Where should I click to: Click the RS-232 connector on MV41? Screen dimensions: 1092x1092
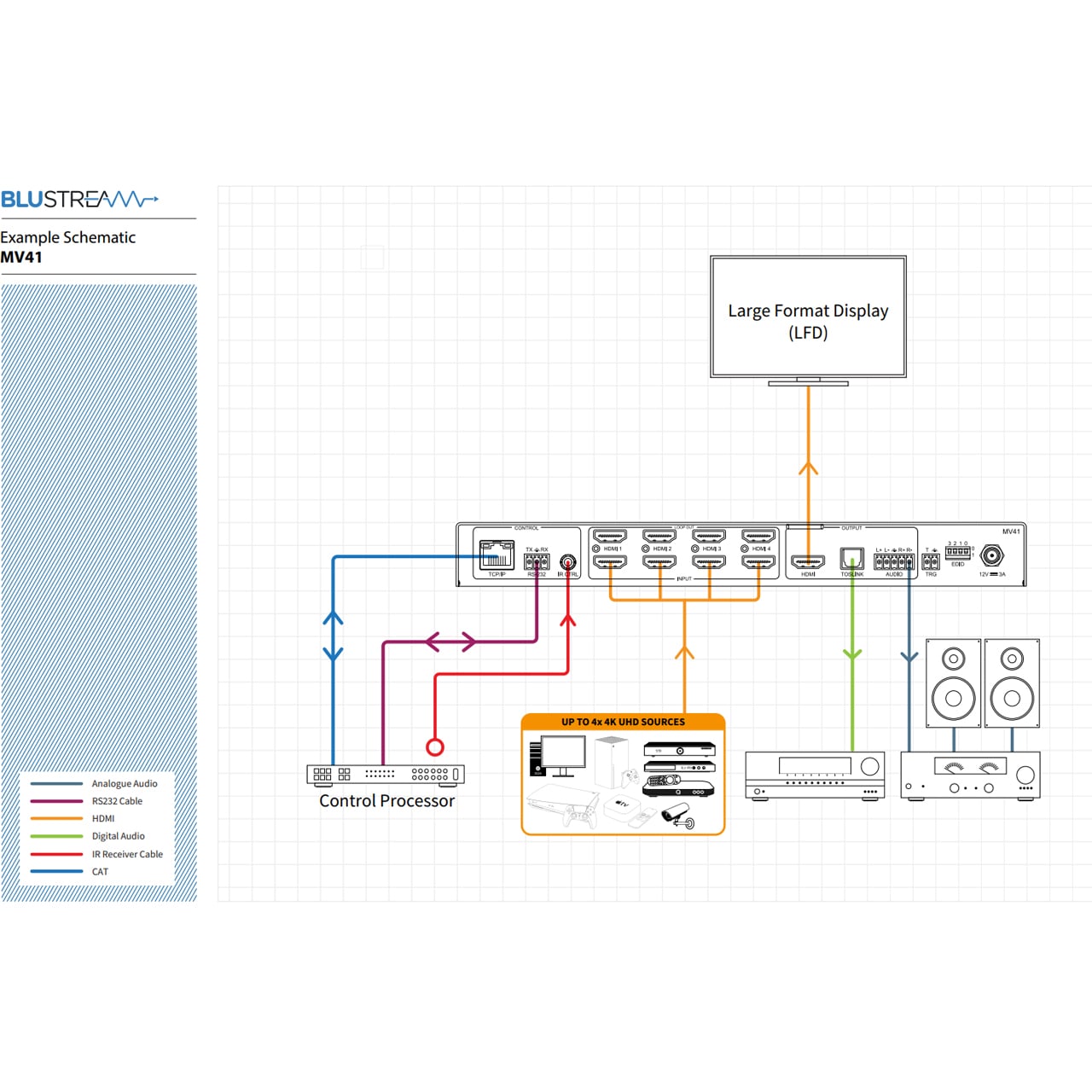[537, 562]
